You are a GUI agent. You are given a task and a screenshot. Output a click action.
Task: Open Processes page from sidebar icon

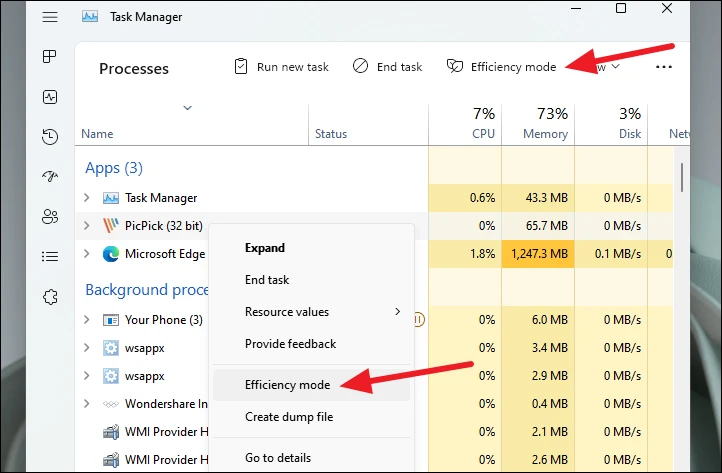click(49, 56)
